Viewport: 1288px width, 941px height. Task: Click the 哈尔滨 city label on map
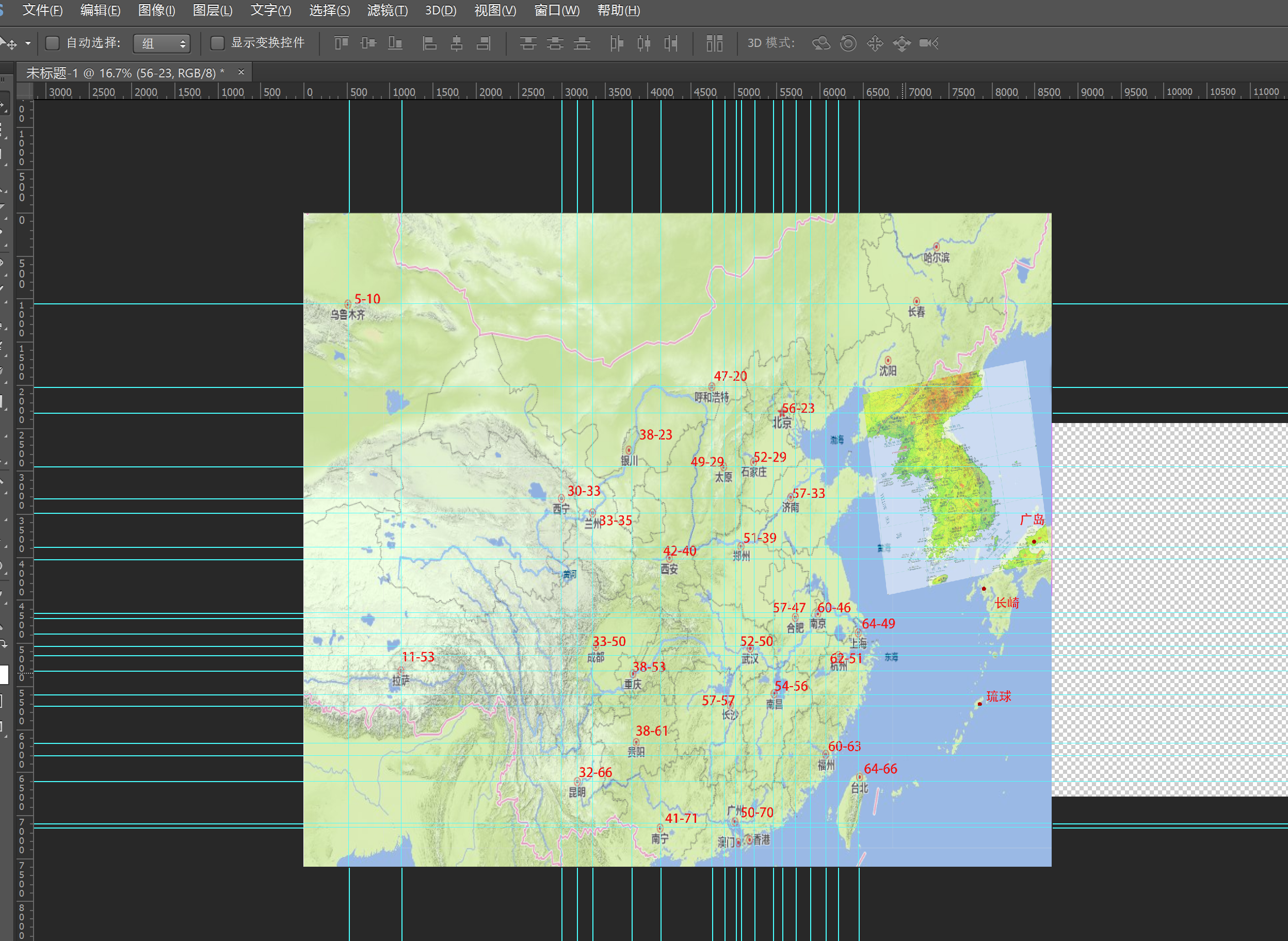click(x=937, y=257)
